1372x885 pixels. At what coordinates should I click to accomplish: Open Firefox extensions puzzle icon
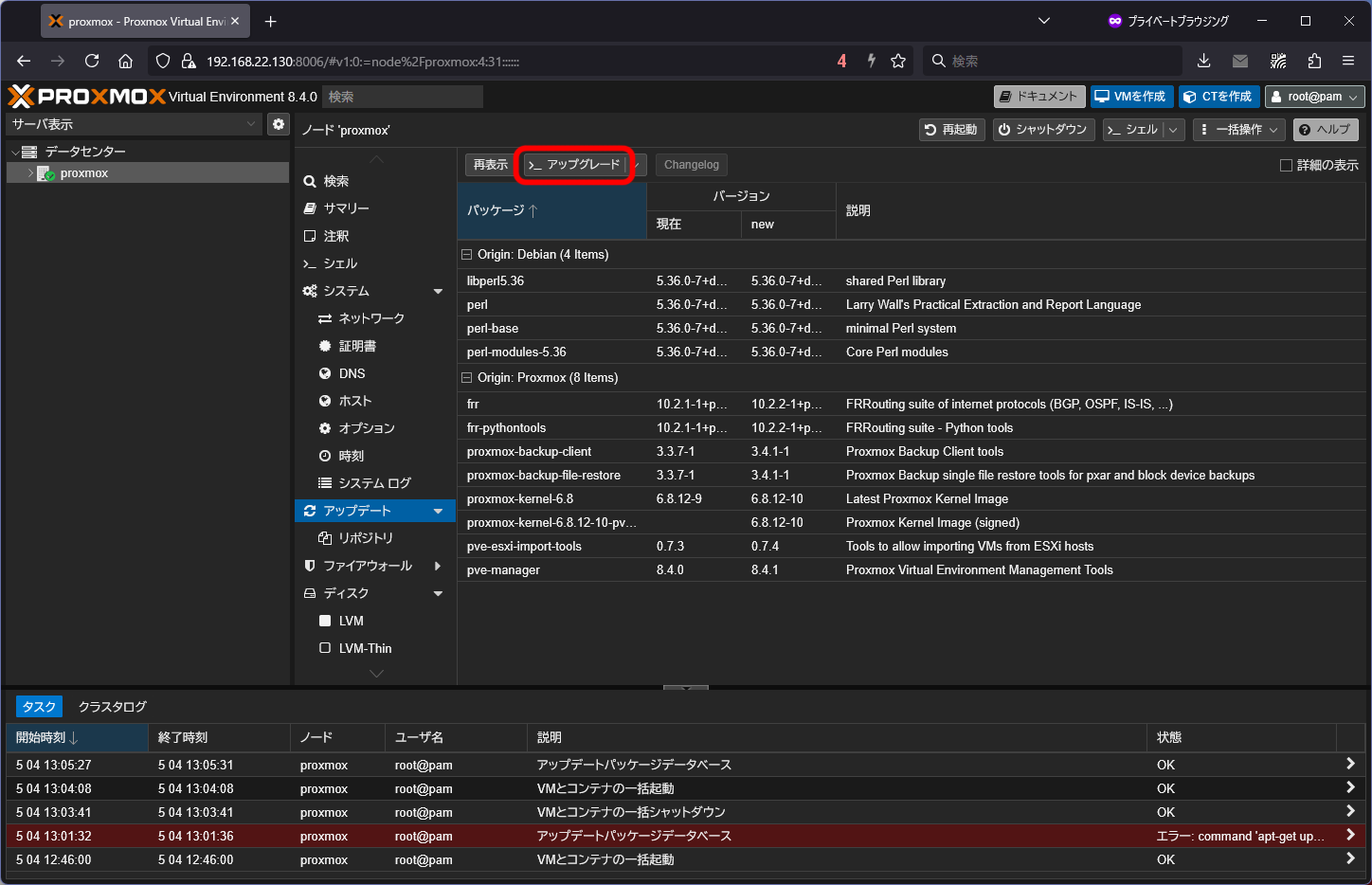[1314, 61]
